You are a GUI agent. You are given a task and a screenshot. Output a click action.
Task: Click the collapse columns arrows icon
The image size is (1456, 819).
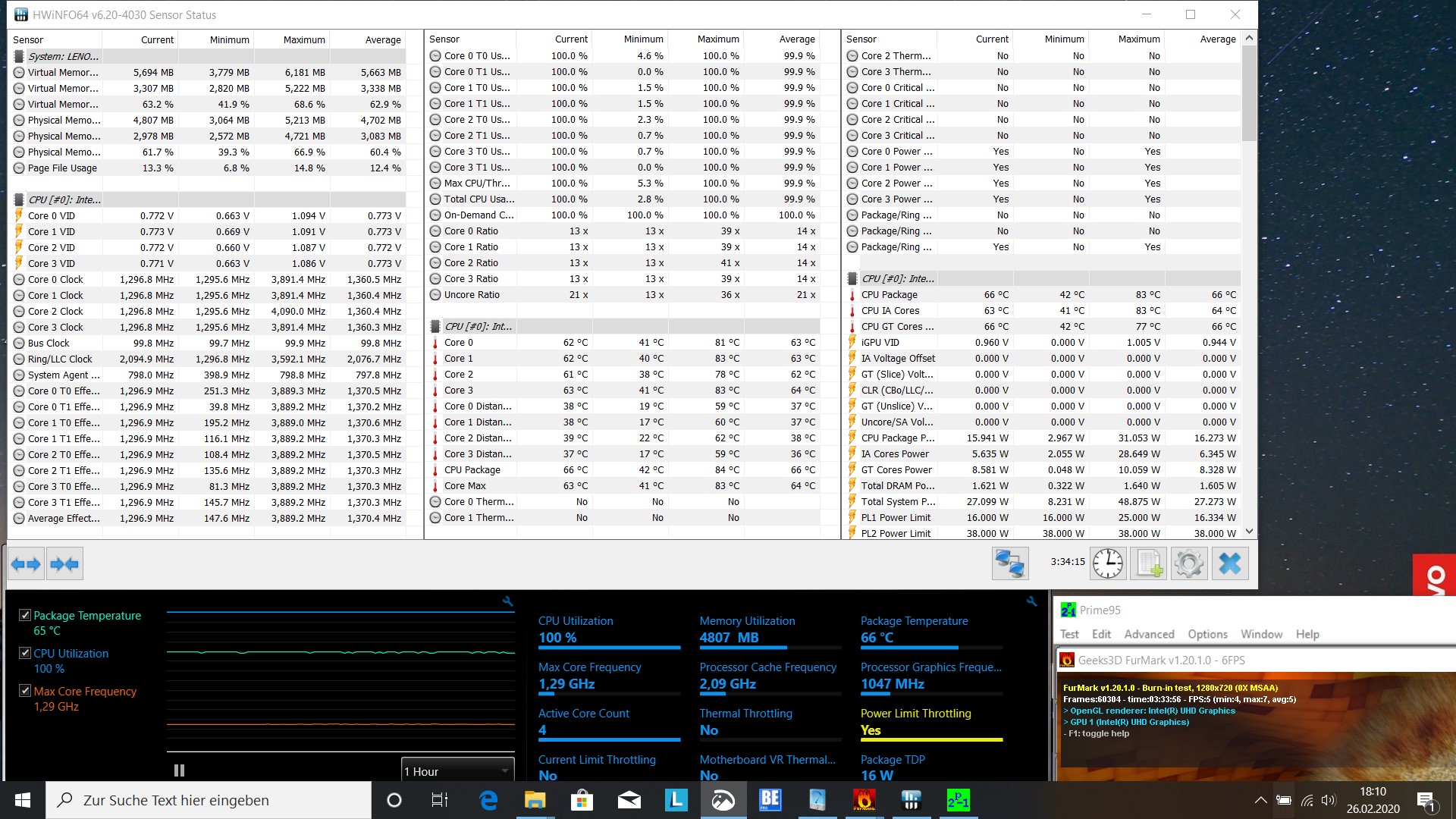pos(64,564)
